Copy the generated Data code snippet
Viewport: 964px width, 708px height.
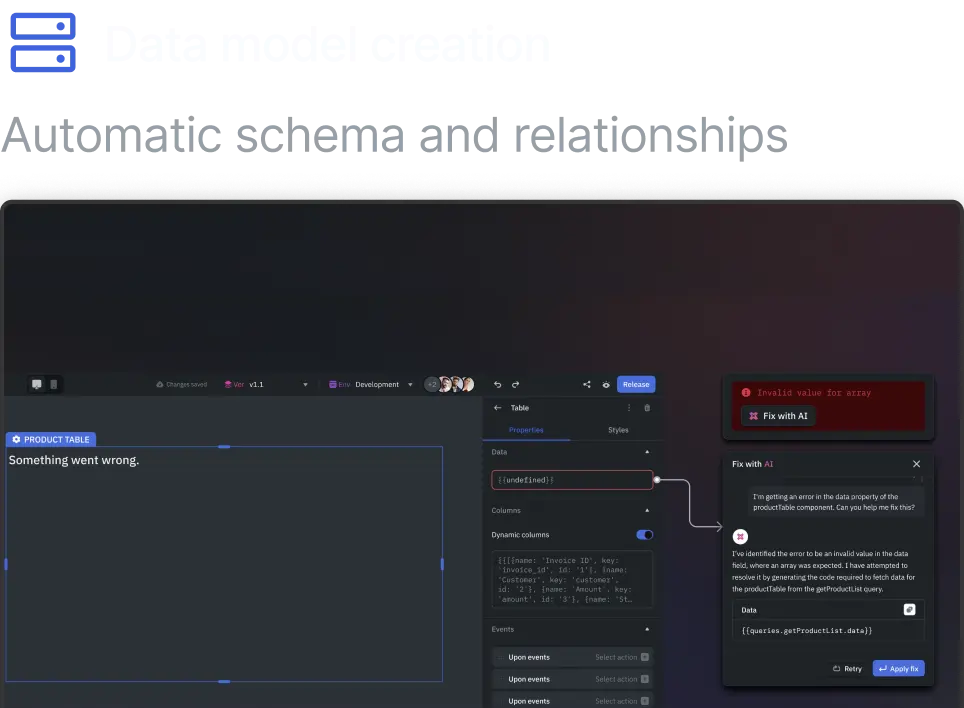click(x=910, y=609)
